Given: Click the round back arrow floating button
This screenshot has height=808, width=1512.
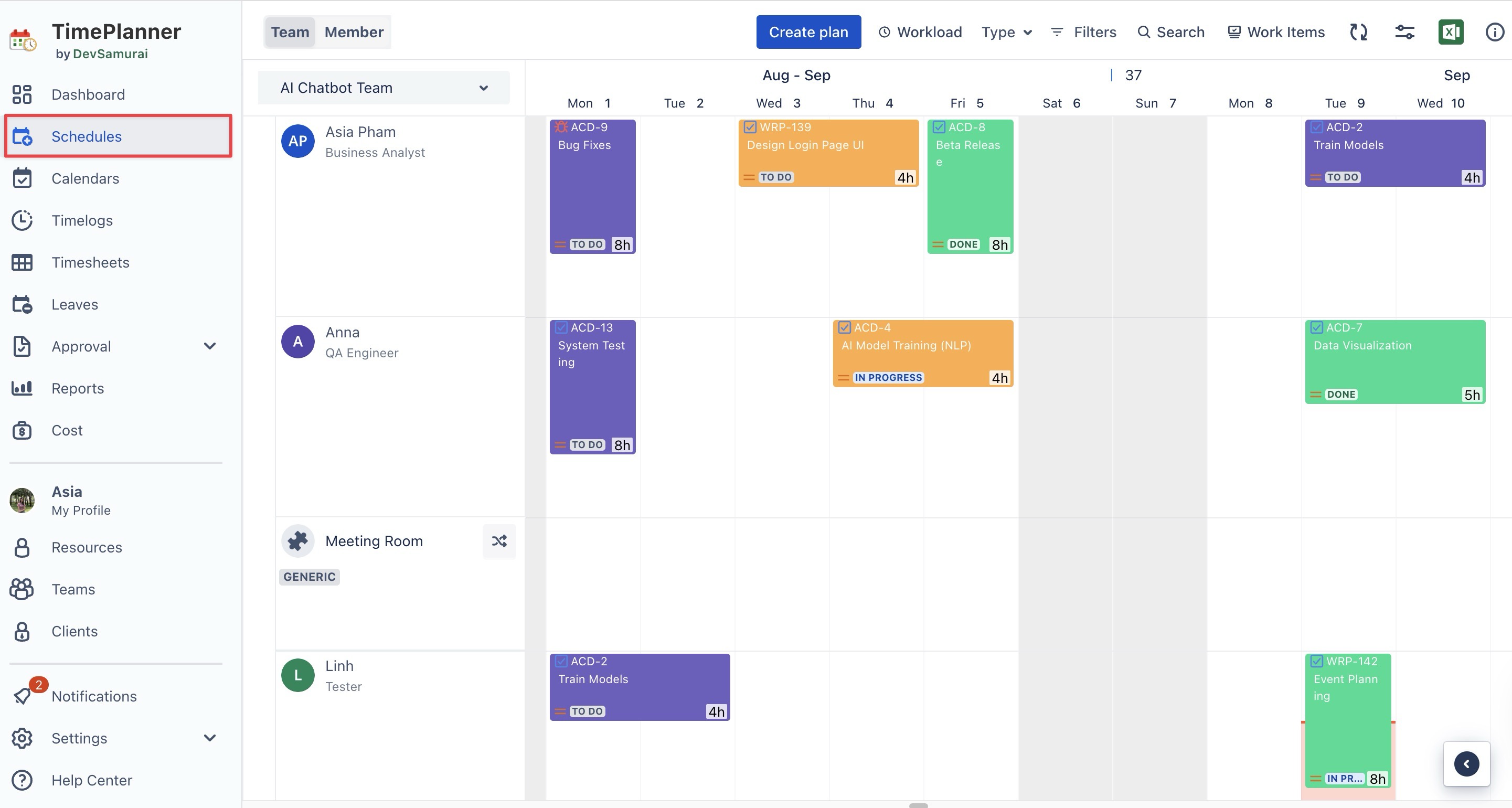Looking at the screenshot, I should point(1466,763).
